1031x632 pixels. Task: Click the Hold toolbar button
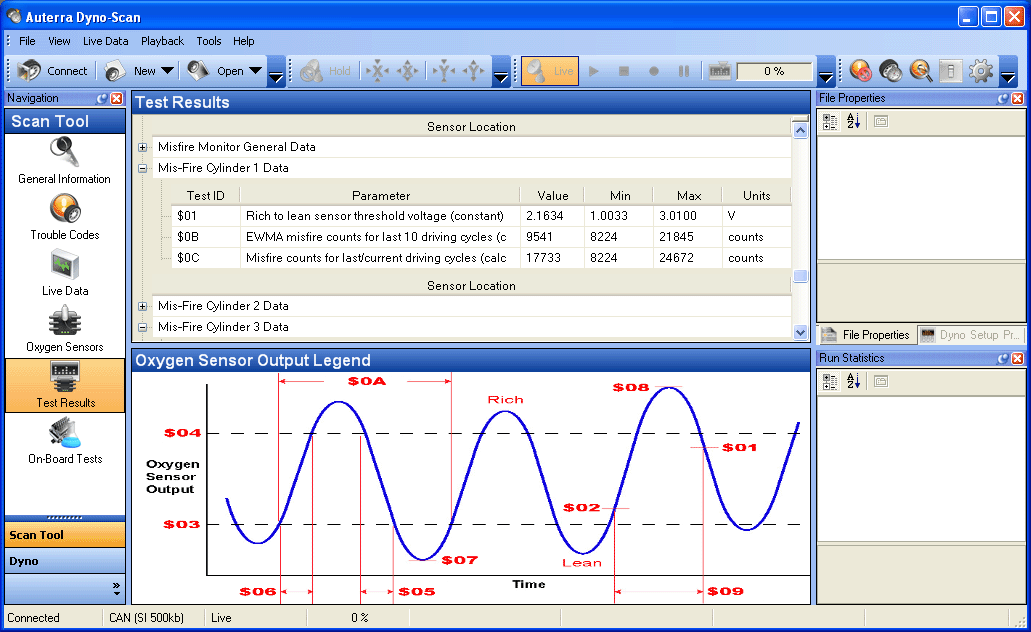click(325, 71)
